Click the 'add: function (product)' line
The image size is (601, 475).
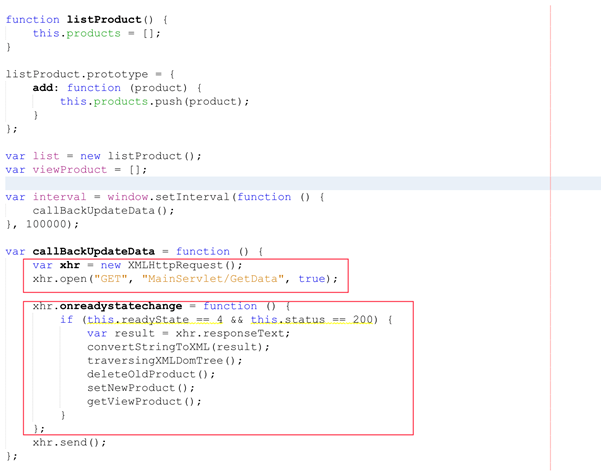coord(117,88)
